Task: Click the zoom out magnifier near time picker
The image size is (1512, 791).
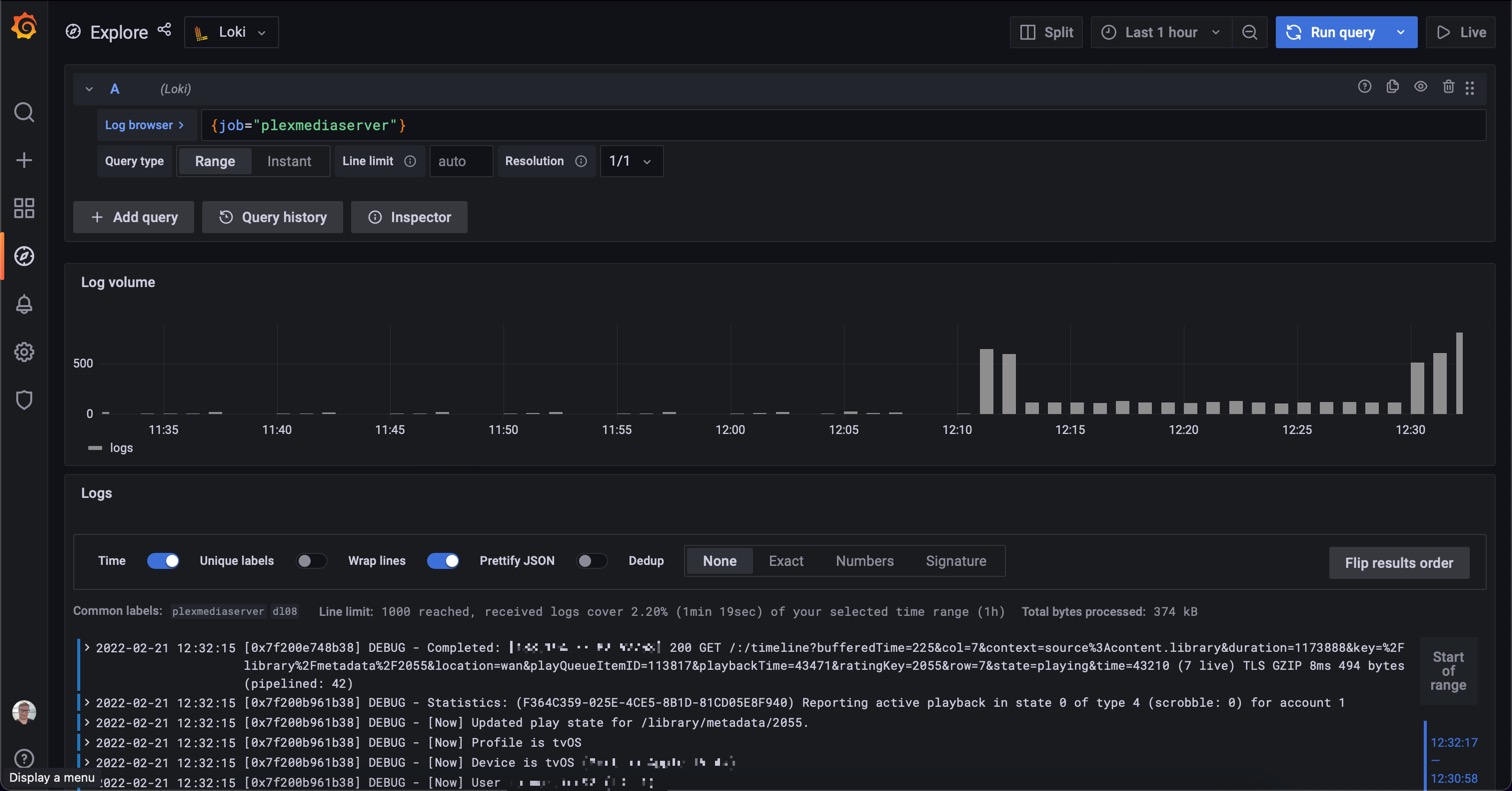Action: click(x=1250, y=31)
